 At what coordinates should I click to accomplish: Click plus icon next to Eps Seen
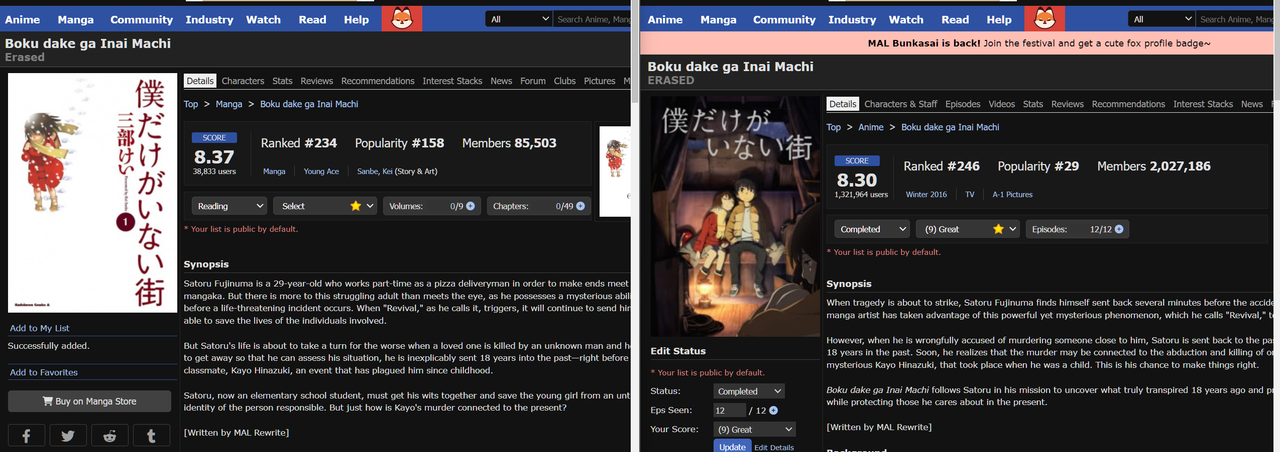773,410
